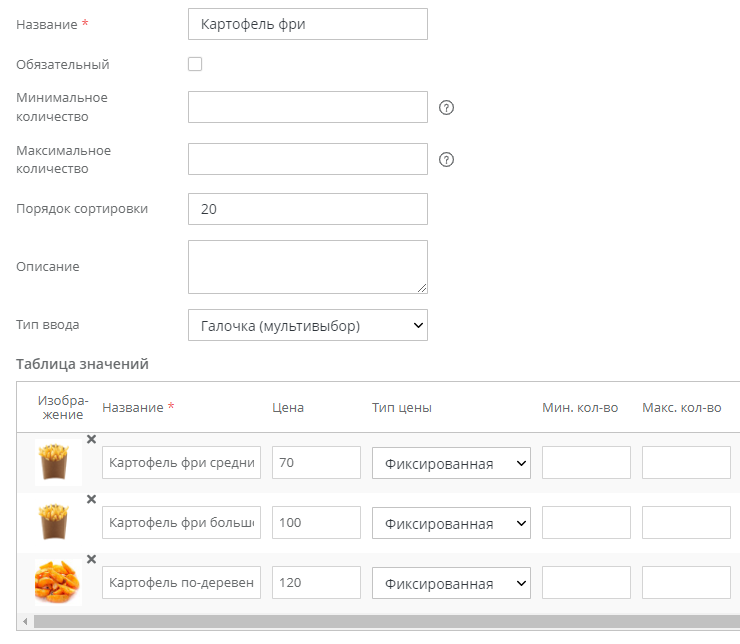Click the Описание text area
Viewport: 740px width, 644px height.
coord(307,266)
